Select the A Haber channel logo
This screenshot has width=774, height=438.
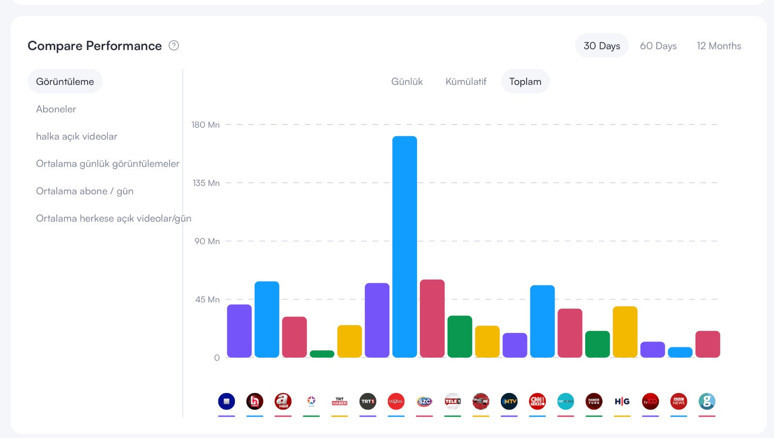click(283, 401)
